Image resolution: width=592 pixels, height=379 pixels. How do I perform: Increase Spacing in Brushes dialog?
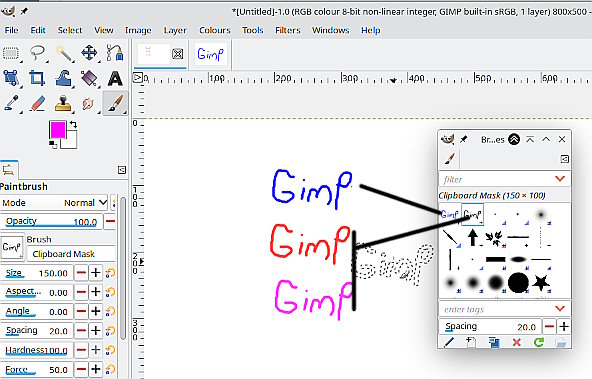[564, 327]
